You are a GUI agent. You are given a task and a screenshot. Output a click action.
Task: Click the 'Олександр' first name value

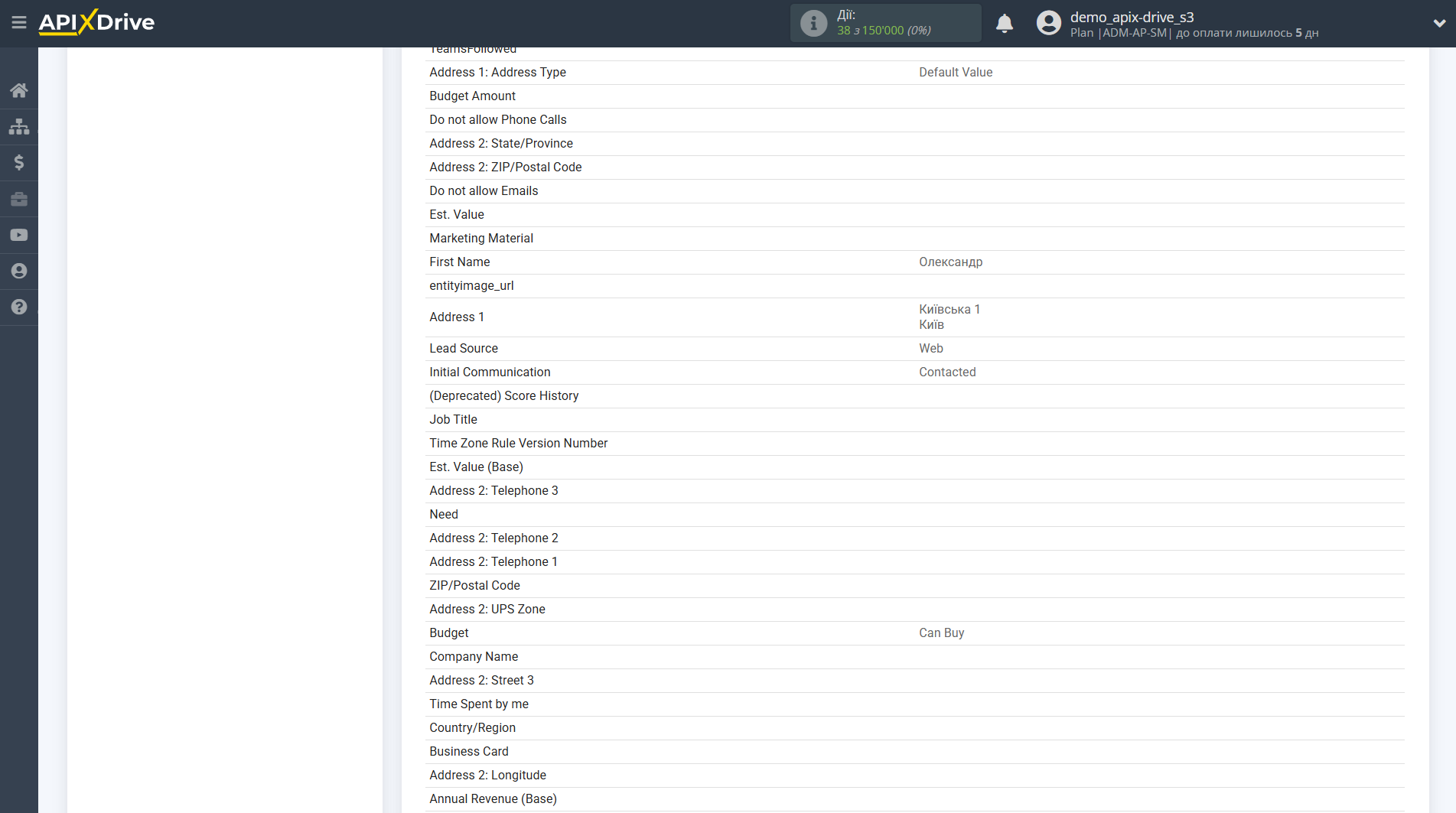point(950,262)
